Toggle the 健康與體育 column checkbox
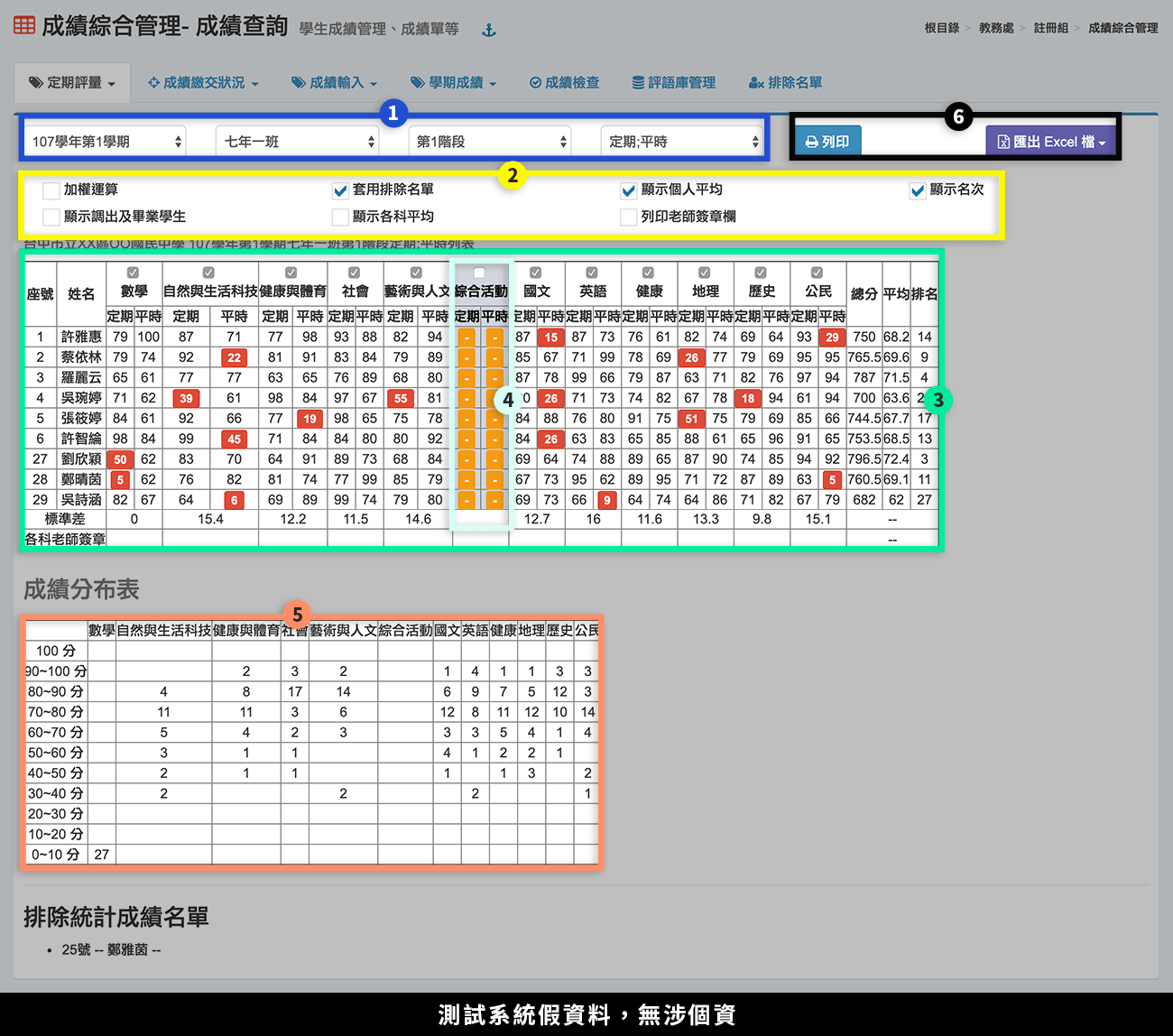Screen dimensions: 1173x1036 coord(291,273)
